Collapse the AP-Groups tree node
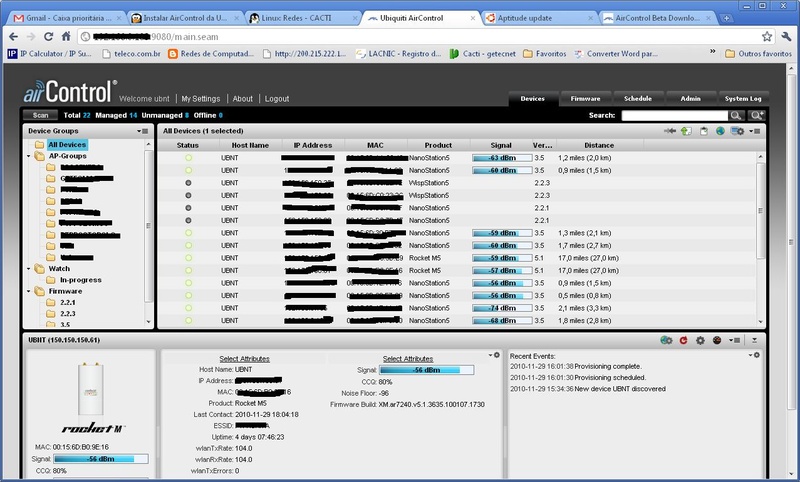Viewport: 800px width, 482px height. 29,156
